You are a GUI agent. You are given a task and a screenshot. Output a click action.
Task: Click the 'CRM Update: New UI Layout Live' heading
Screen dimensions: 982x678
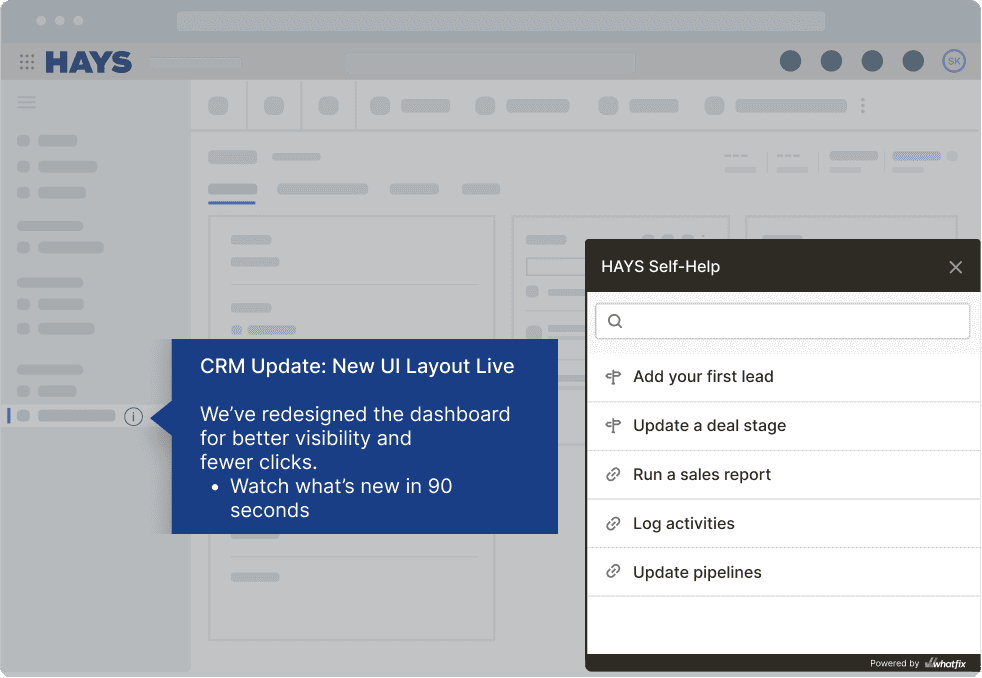click(357, 366)
